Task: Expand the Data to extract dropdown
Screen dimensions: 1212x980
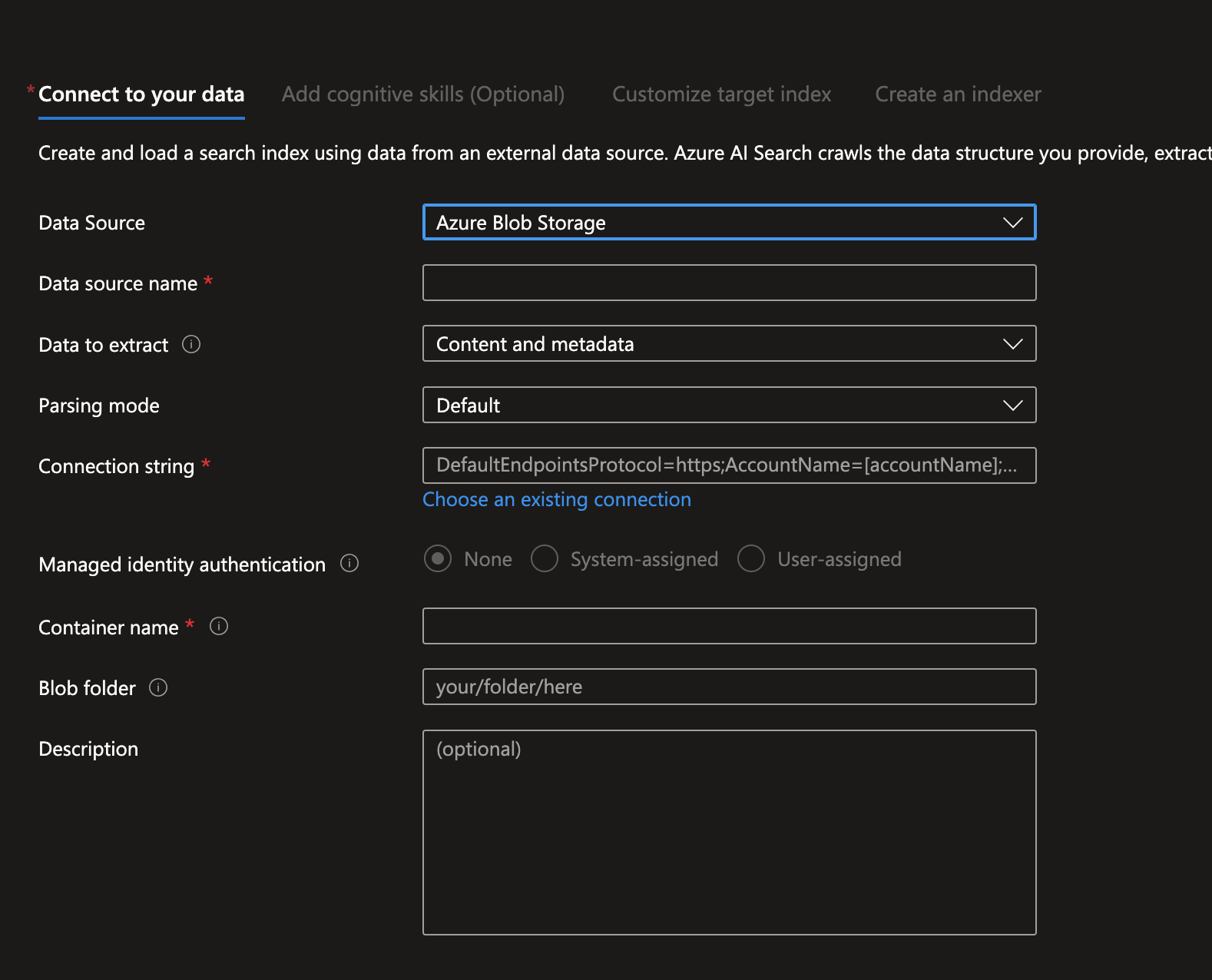Action: 729,343
